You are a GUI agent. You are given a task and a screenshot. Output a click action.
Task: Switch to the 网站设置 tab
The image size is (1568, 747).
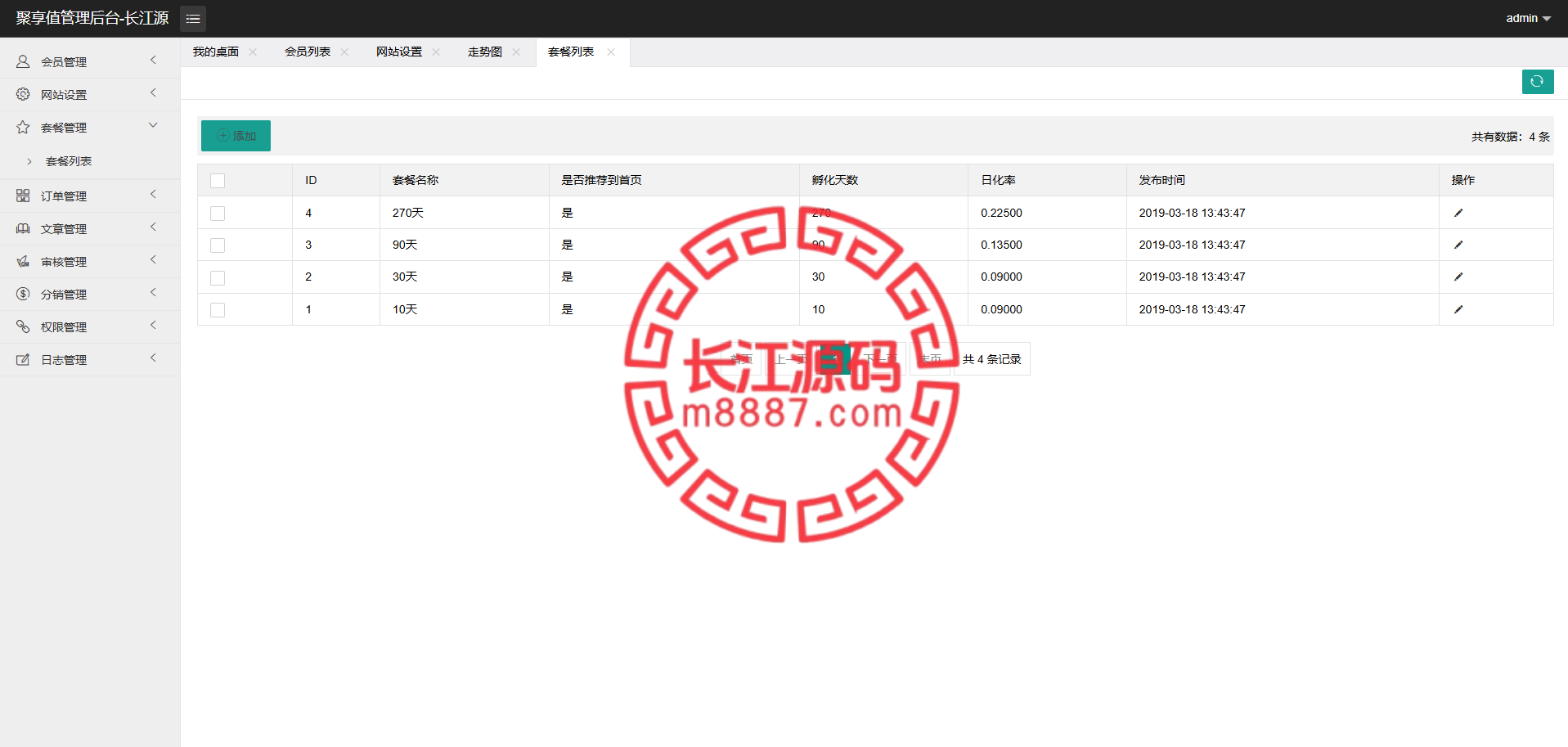coord(399,52)
